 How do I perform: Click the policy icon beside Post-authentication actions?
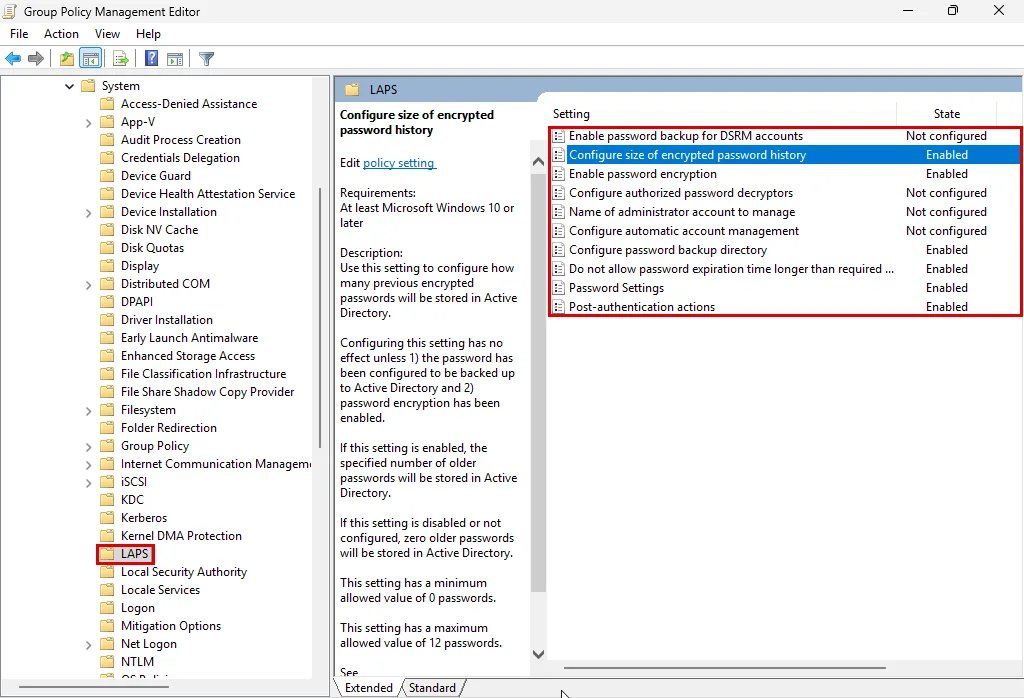(559, 307)
